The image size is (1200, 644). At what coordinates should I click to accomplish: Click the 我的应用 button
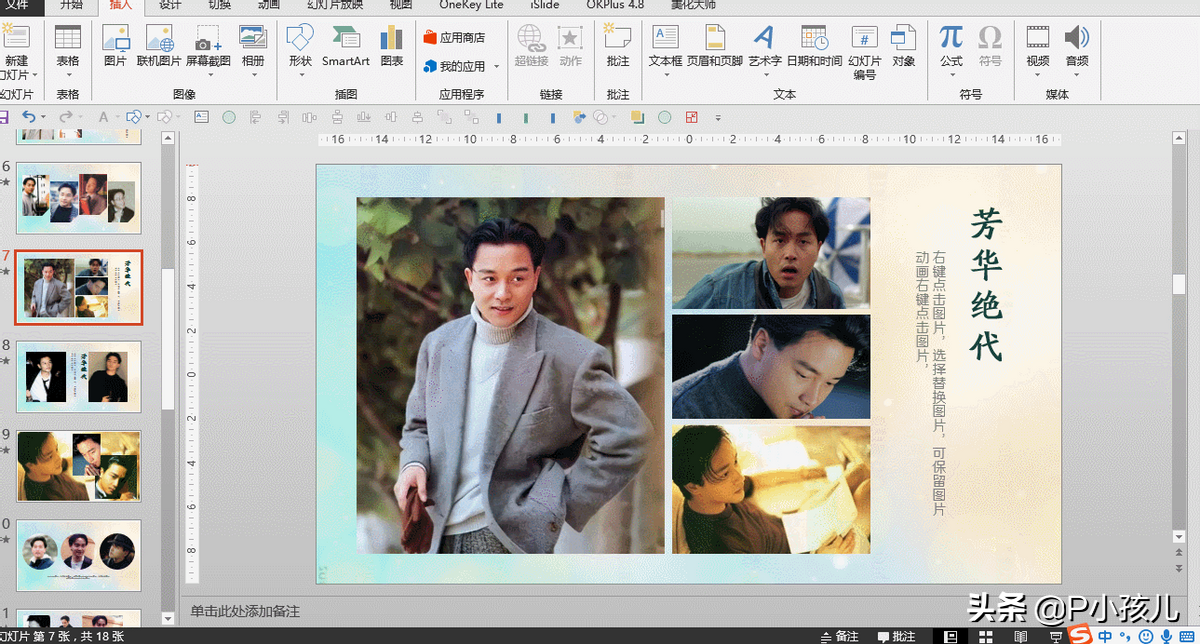point(453,66)
